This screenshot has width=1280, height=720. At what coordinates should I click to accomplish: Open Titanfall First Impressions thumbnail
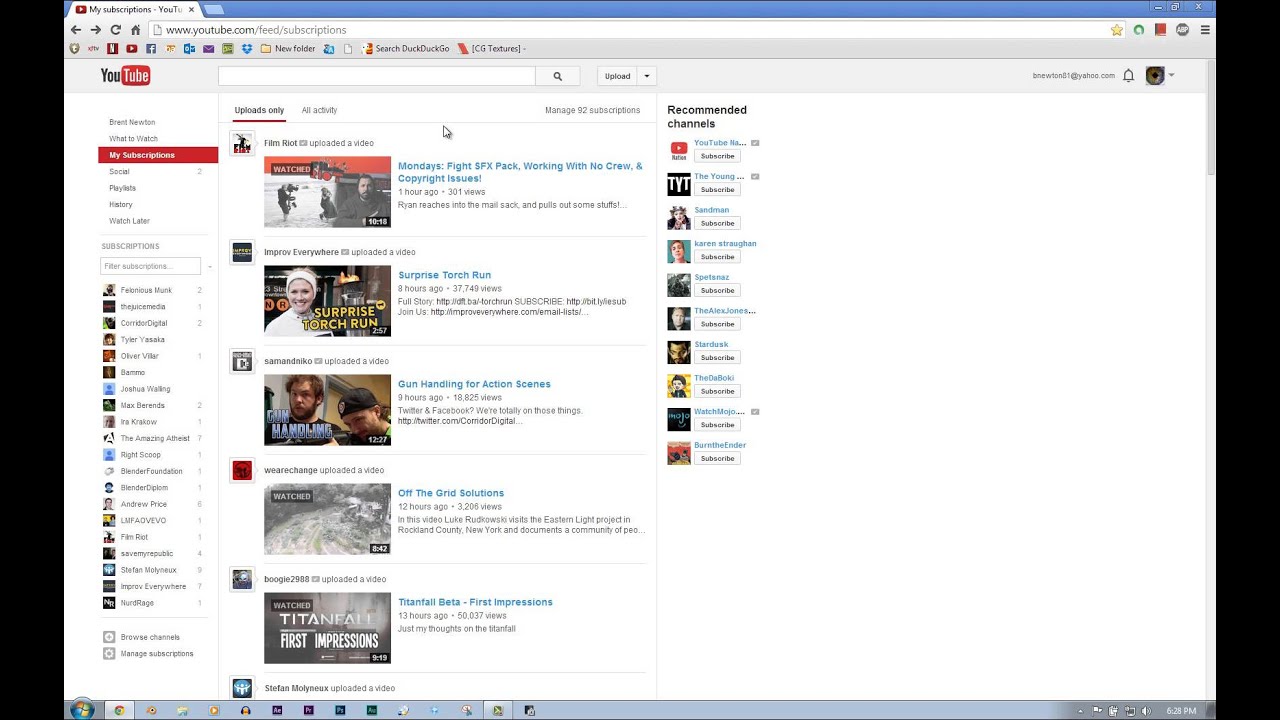tap(327, 628)
